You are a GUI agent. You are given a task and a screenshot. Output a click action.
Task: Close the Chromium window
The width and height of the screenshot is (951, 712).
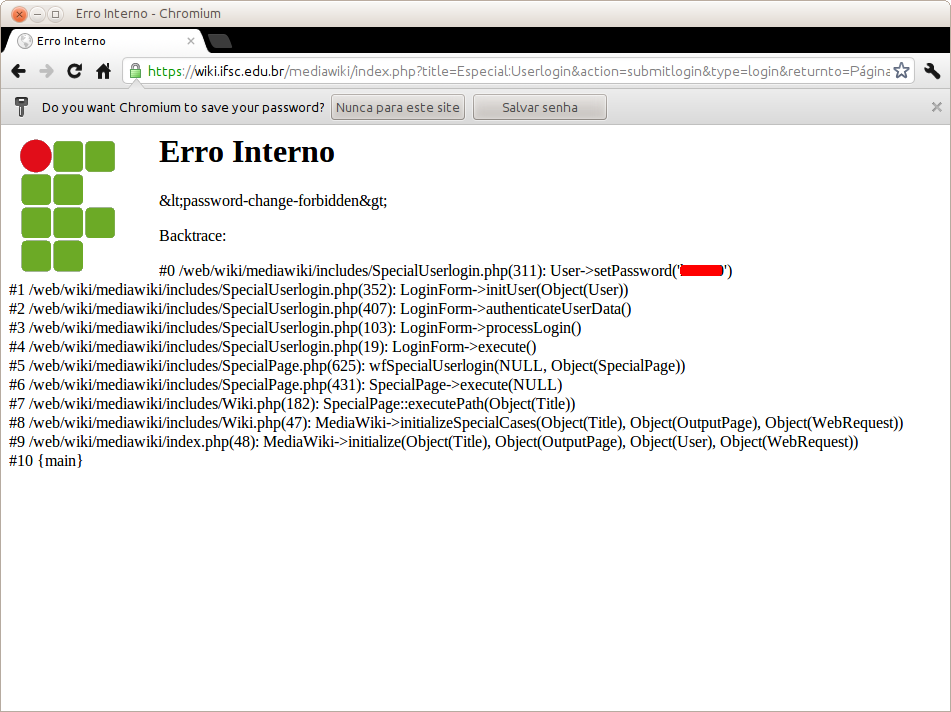[19, 14]
